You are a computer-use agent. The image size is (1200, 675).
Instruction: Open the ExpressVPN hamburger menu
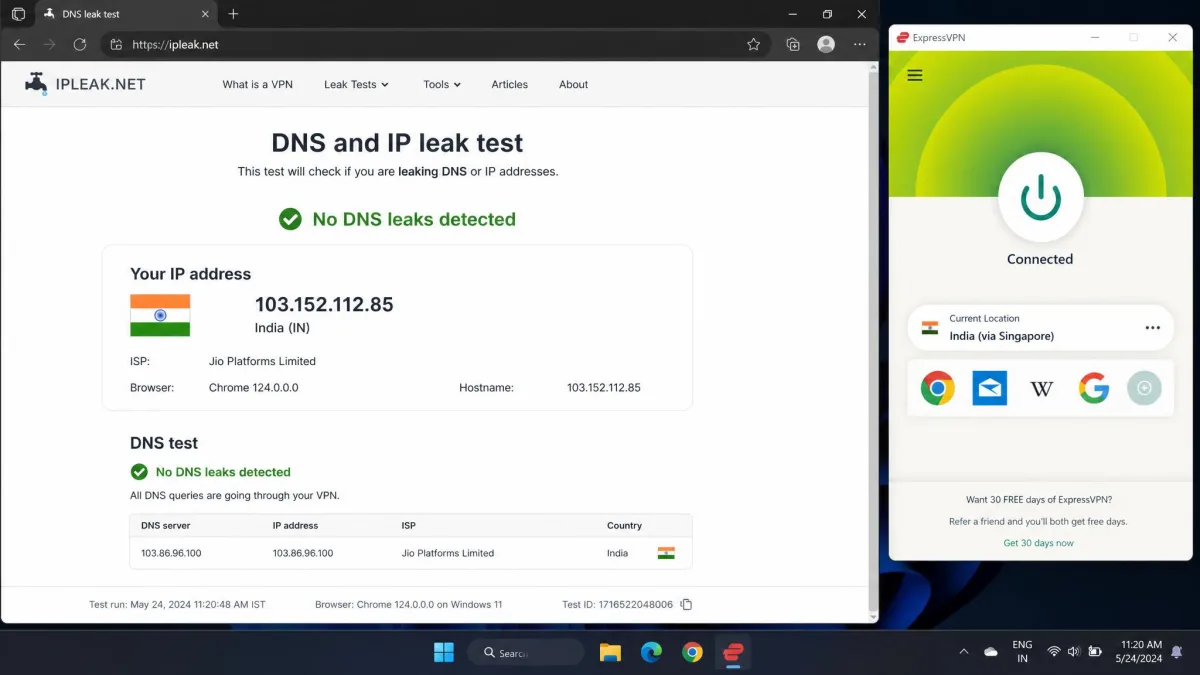click(x=915, y=75)
